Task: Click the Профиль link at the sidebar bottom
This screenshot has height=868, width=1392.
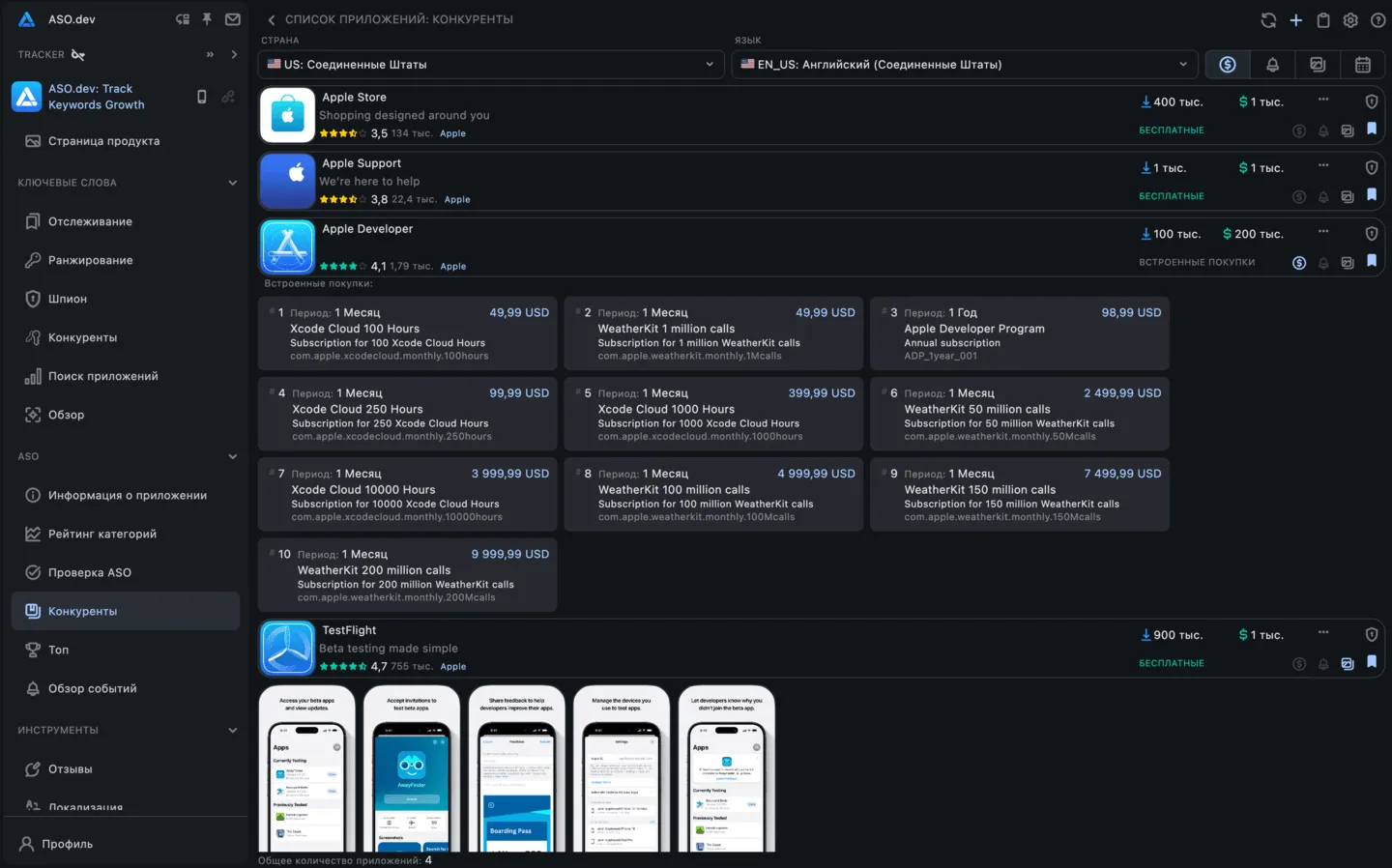Action: coord(67,844)
